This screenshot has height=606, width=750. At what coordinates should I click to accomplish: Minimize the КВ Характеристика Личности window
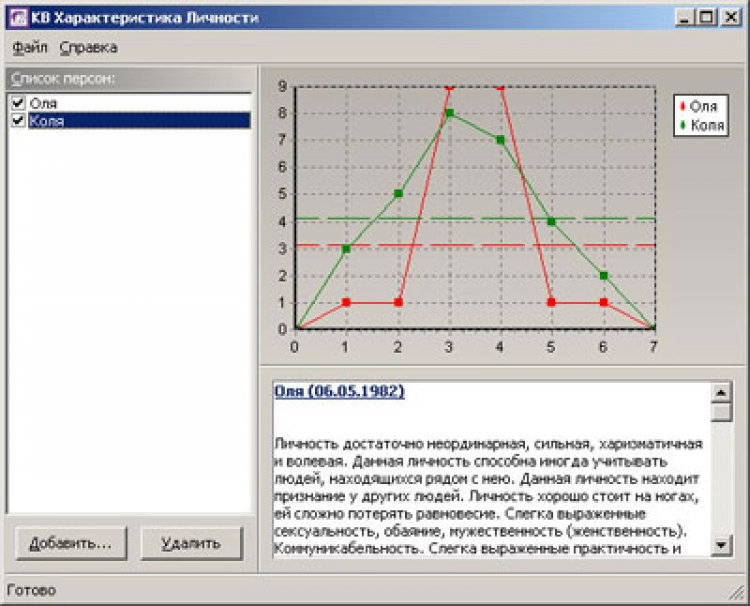click(x=685, y=18)
